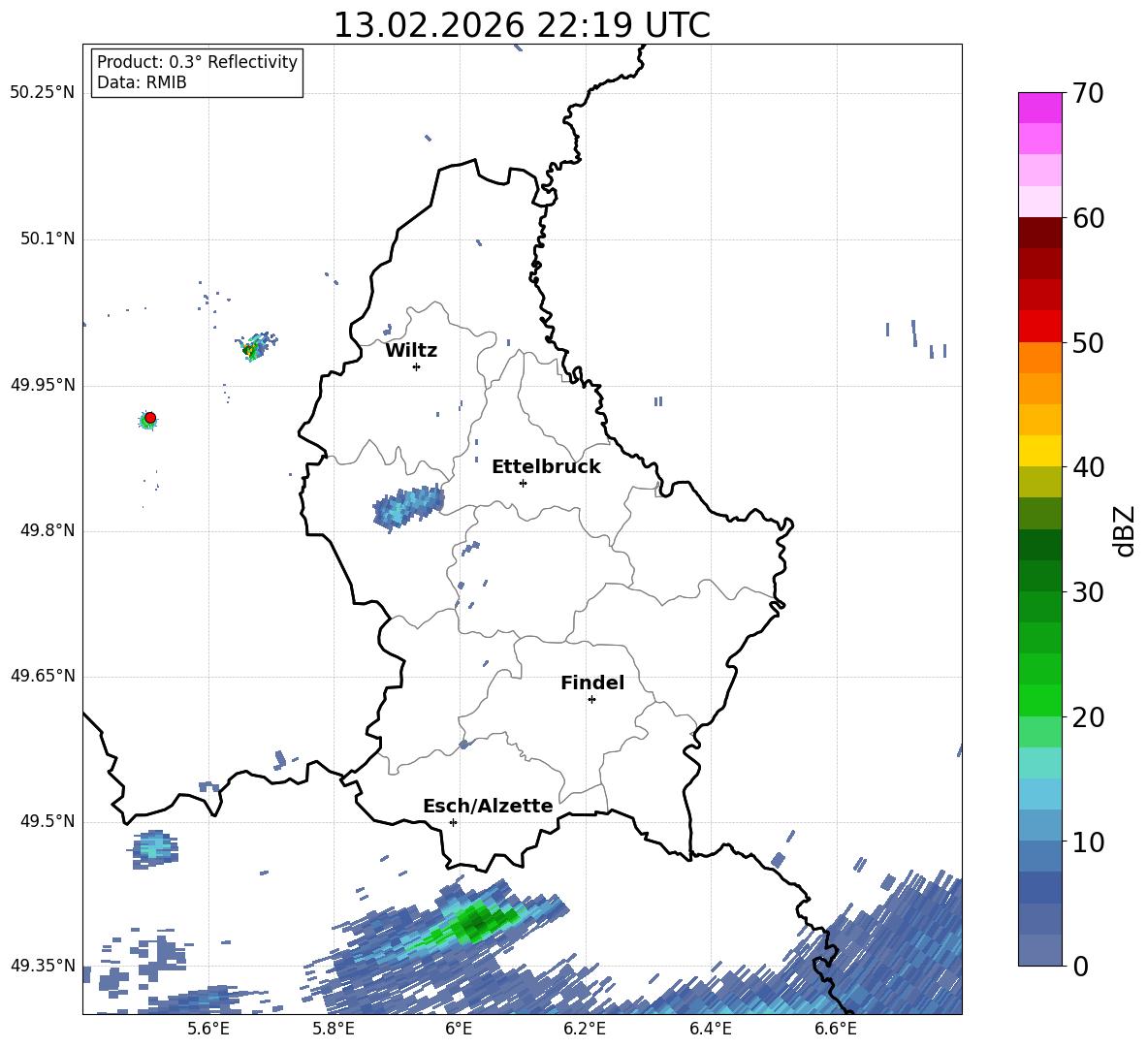The width and height of the screenshot is (1148, 1048).
Task: Click the 49.65°N latitude label
Action: click(42, 675)
